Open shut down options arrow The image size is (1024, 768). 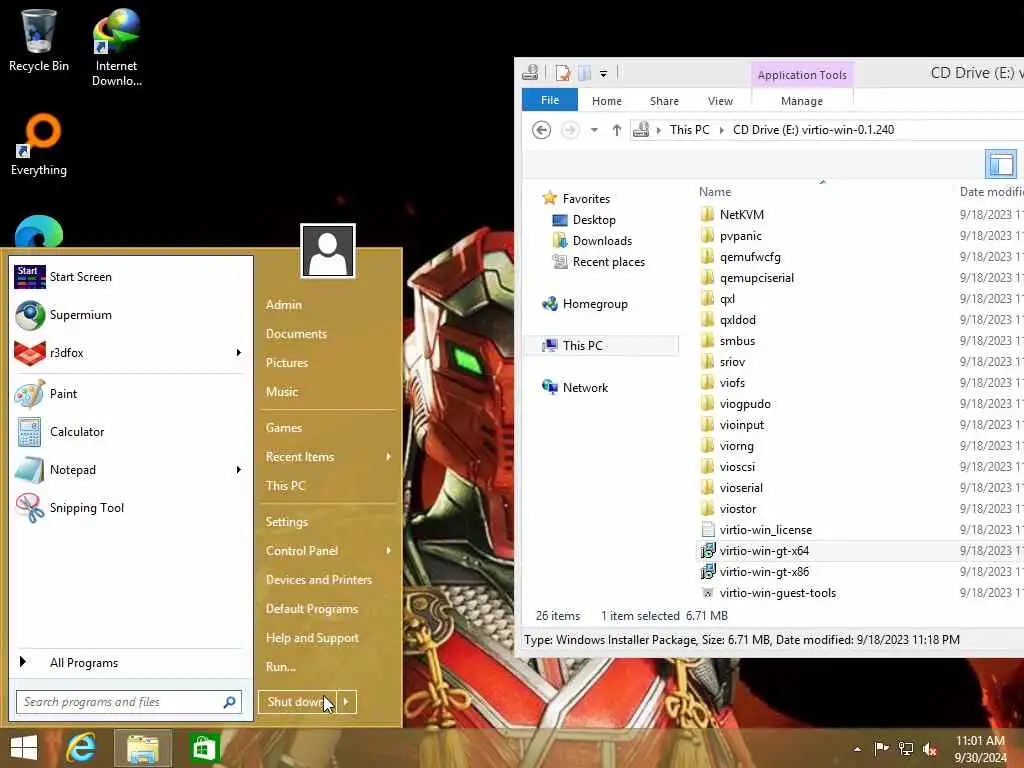[x=347, y=702]
